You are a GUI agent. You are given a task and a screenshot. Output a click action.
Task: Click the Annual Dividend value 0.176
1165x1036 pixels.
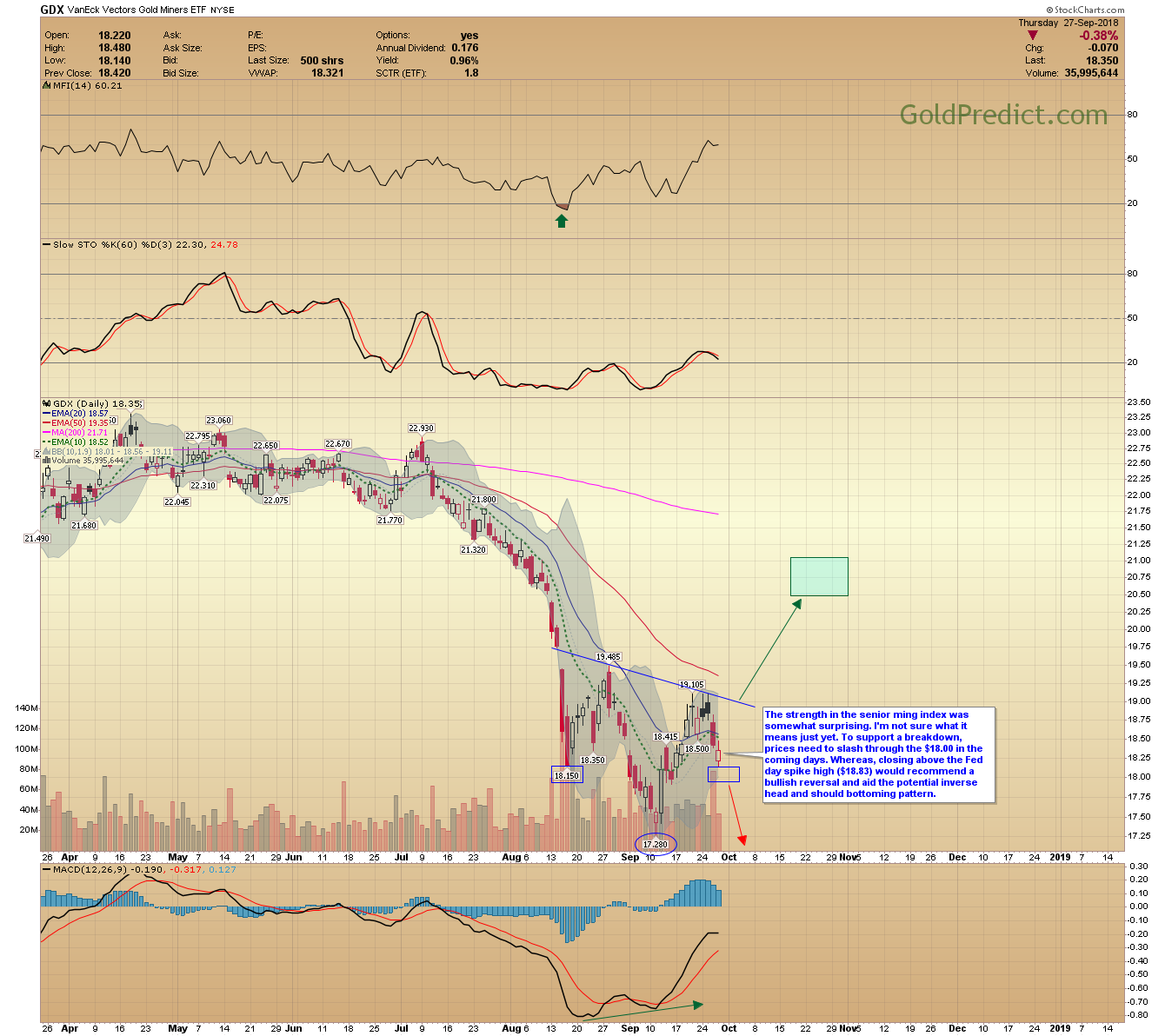click(465, 48)
